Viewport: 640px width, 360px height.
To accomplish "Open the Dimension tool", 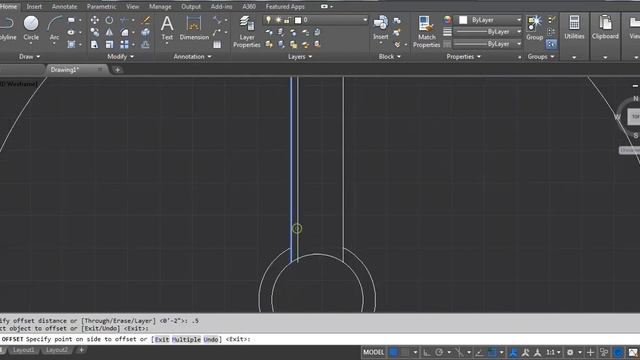I will click(x=194, y=28).
